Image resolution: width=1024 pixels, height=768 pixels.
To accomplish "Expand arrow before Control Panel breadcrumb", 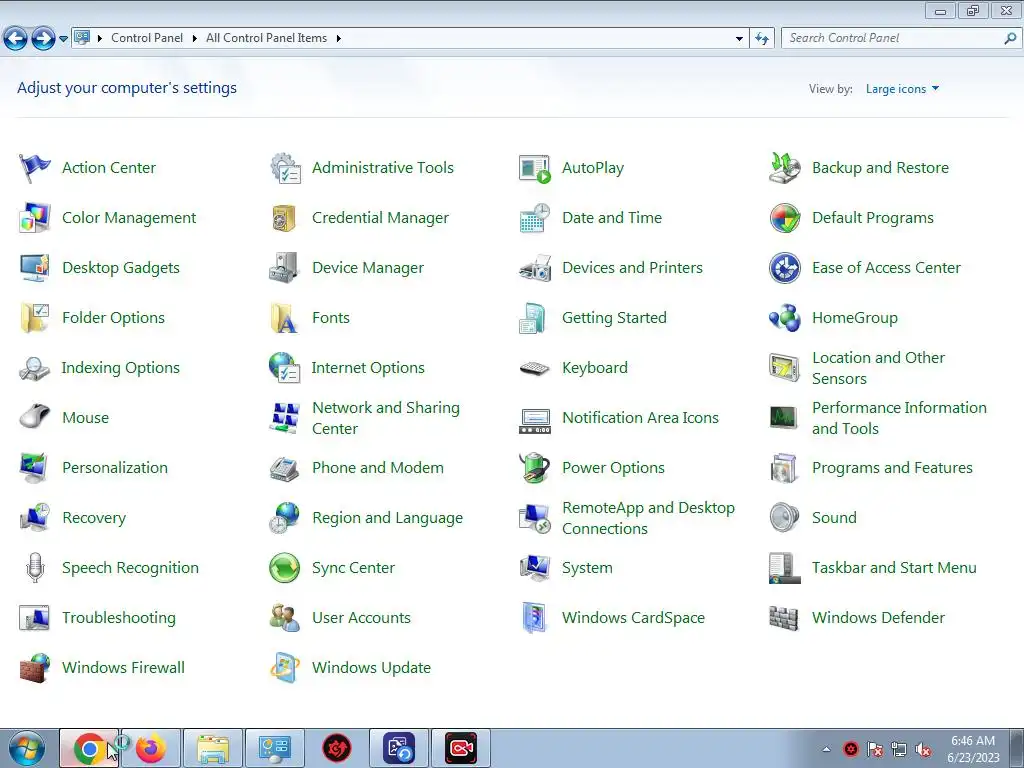I will pos(100,39).
